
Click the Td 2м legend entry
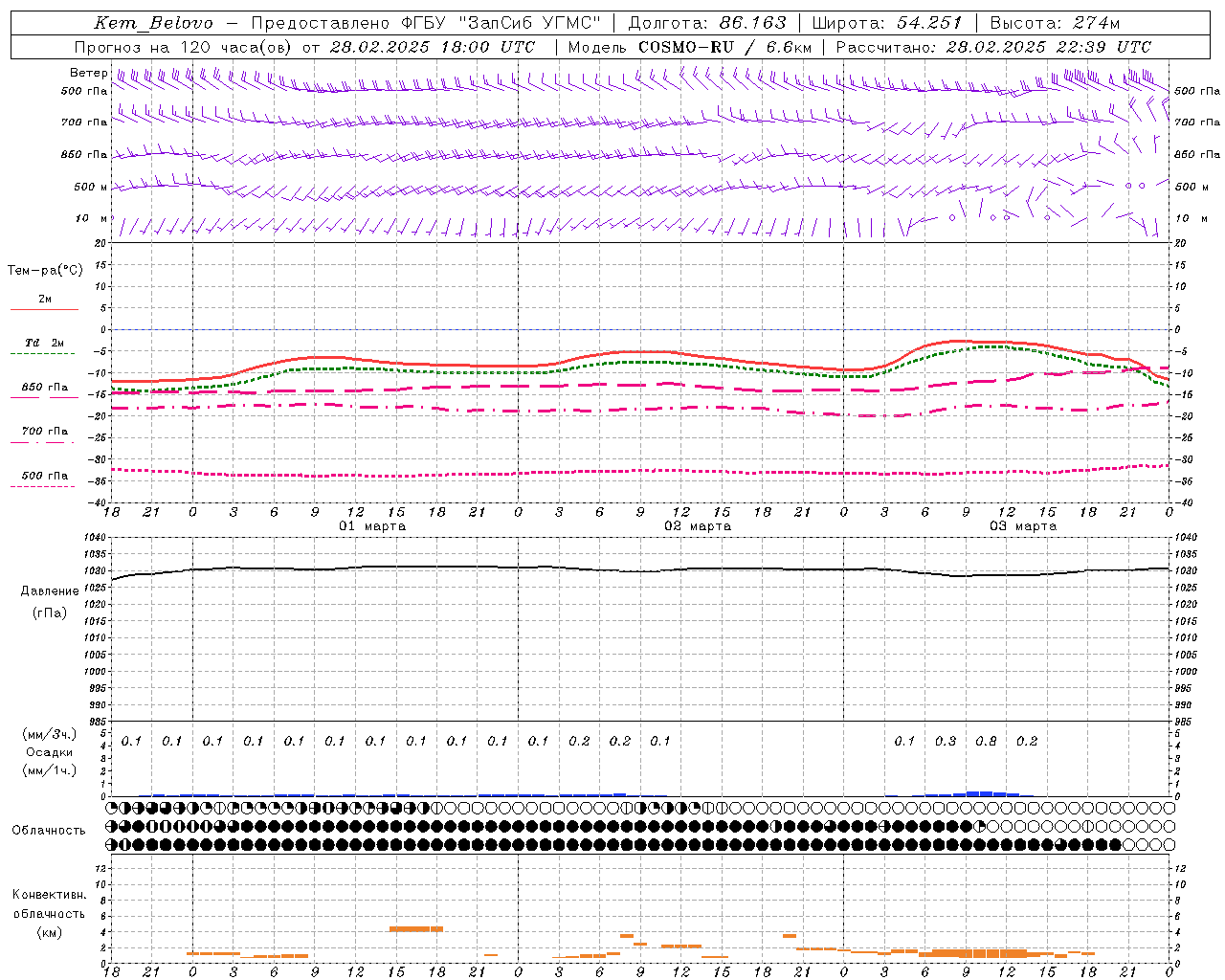point(44,343)
